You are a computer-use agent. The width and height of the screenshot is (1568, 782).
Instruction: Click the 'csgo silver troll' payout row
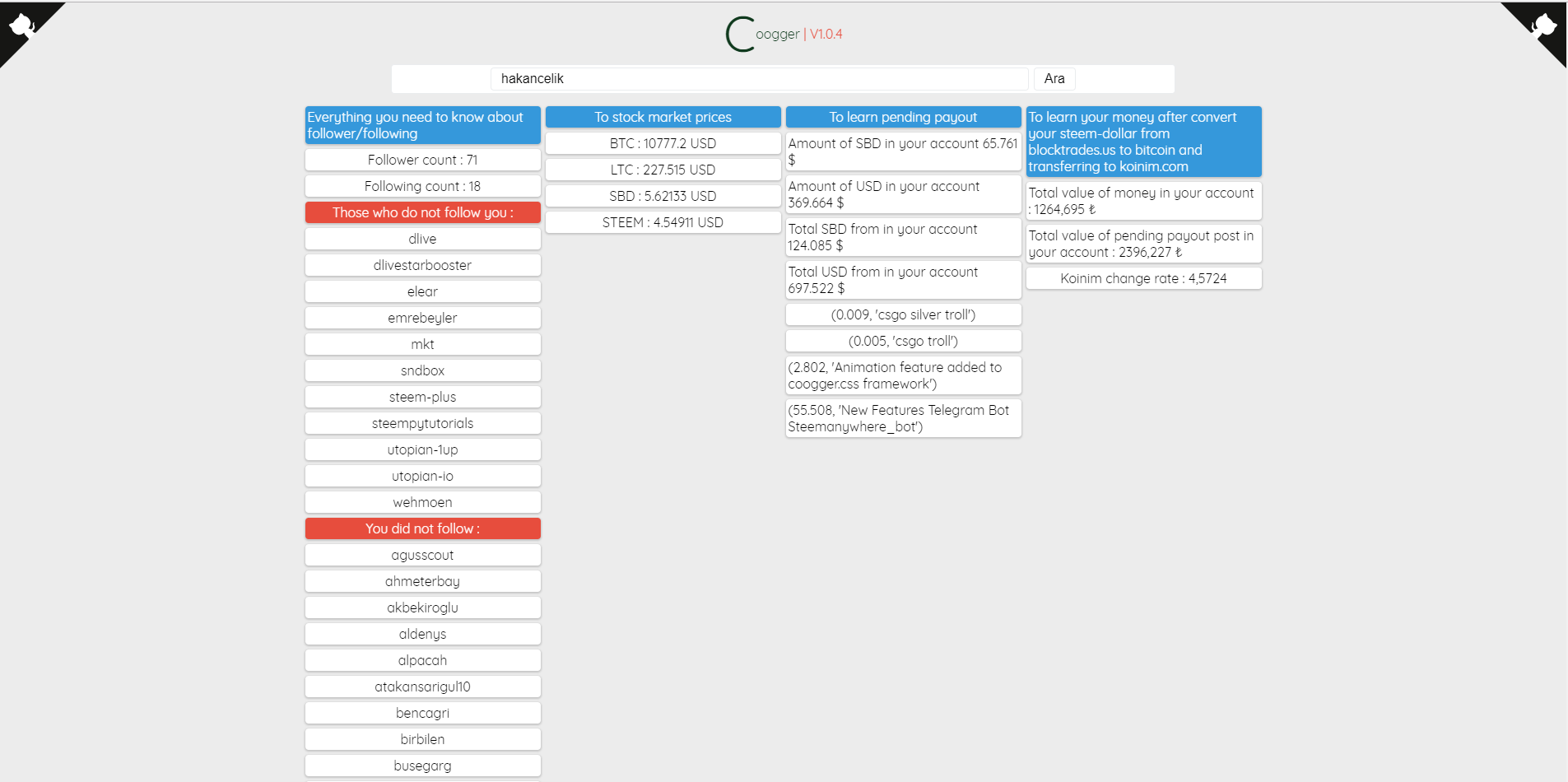904,314
